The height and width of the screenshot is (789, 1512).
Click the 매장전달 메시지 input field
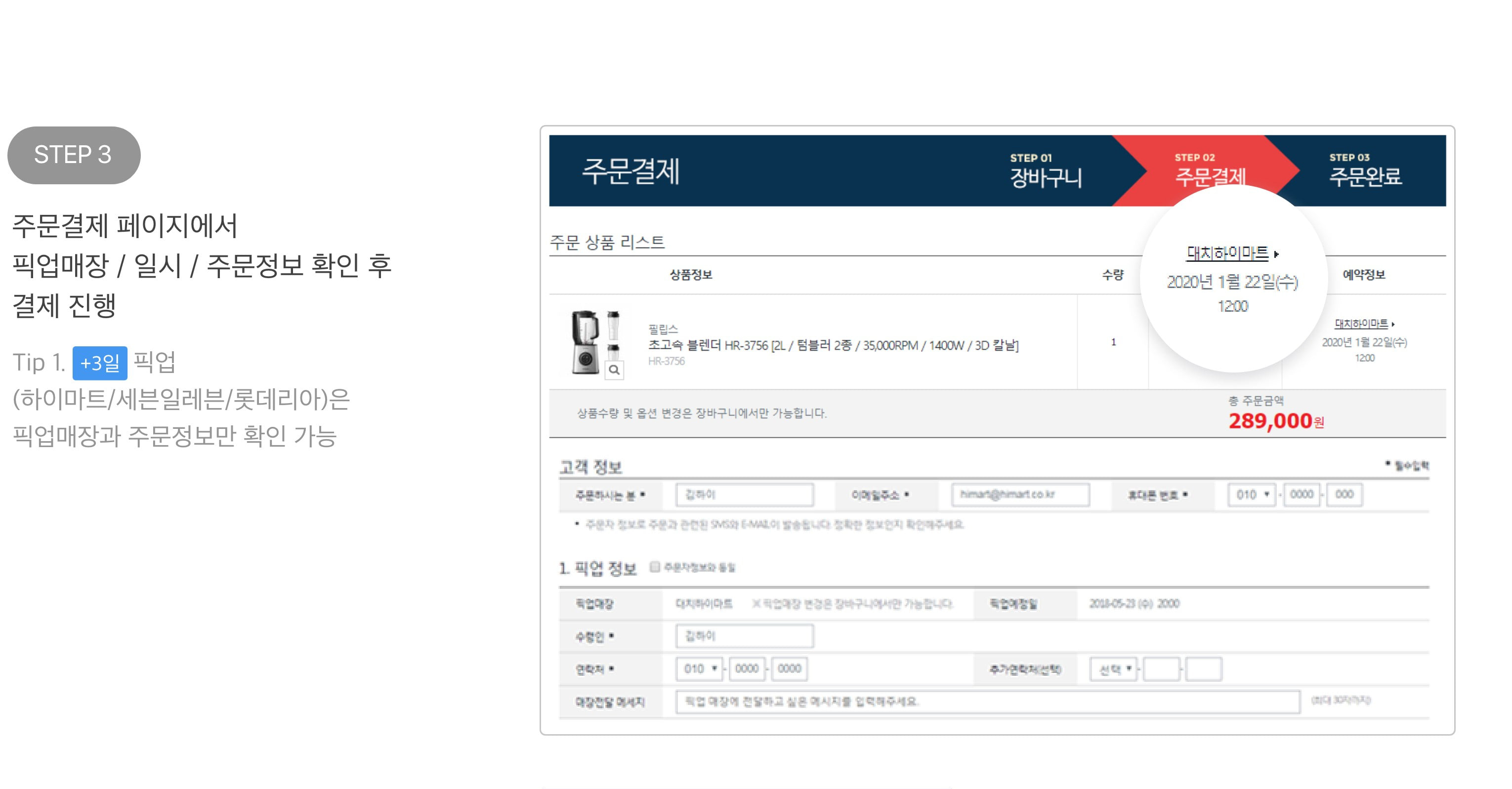click(988, 702)
